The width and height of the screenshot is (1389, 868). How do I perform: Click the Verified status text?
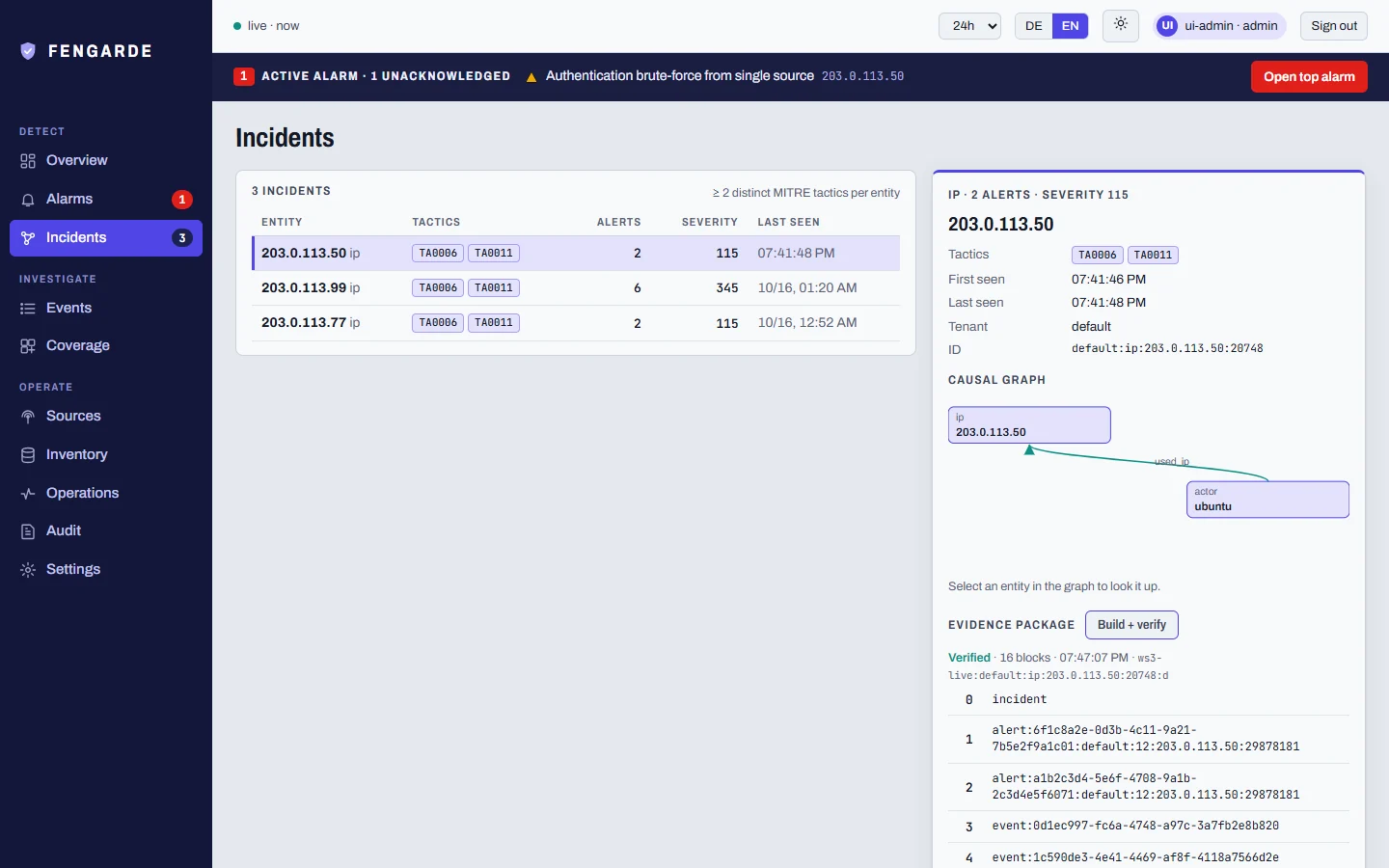coord(968,658)
